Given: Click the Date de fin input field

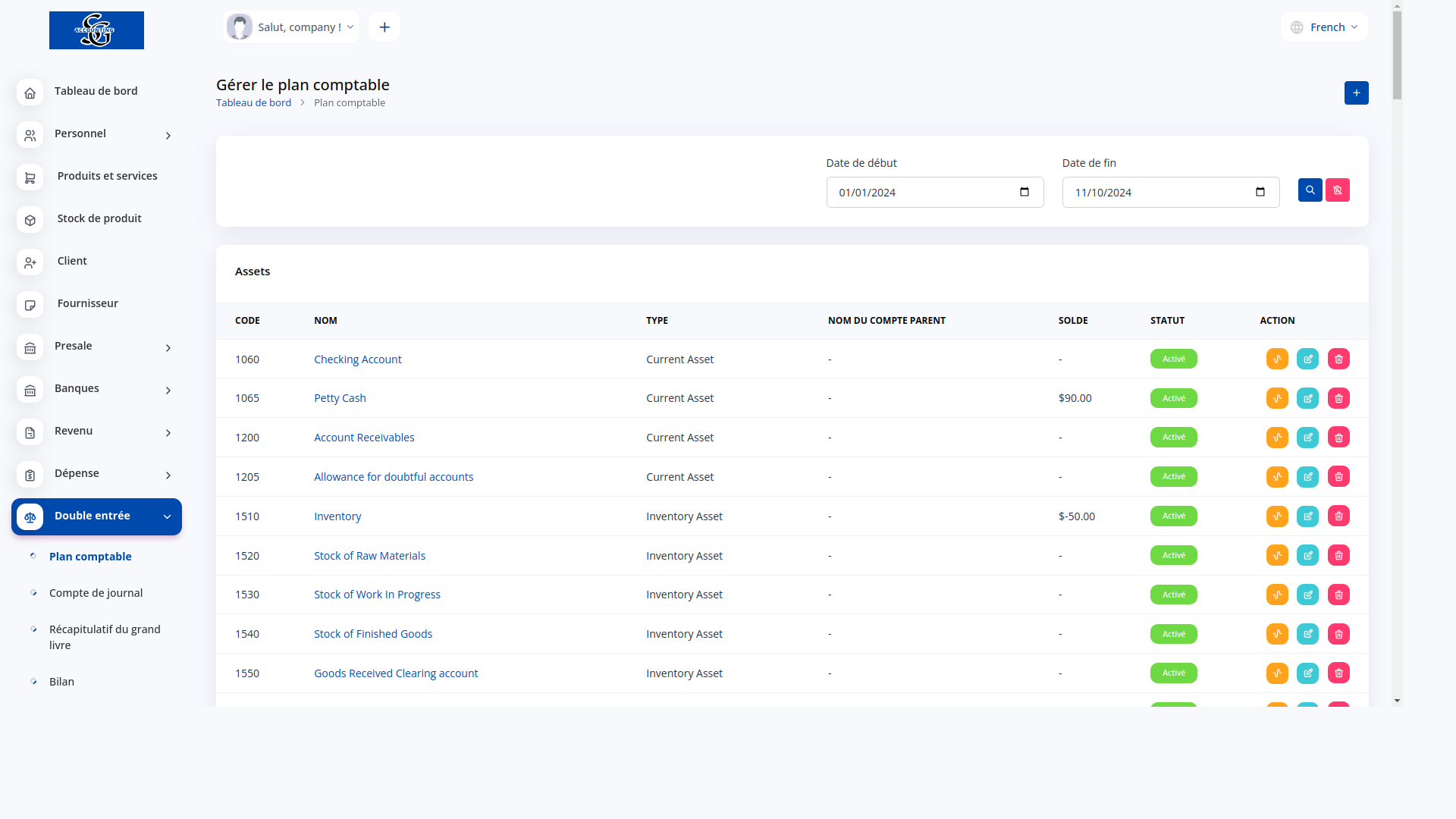Looking at the screenshot, I should pos(1170,193).
